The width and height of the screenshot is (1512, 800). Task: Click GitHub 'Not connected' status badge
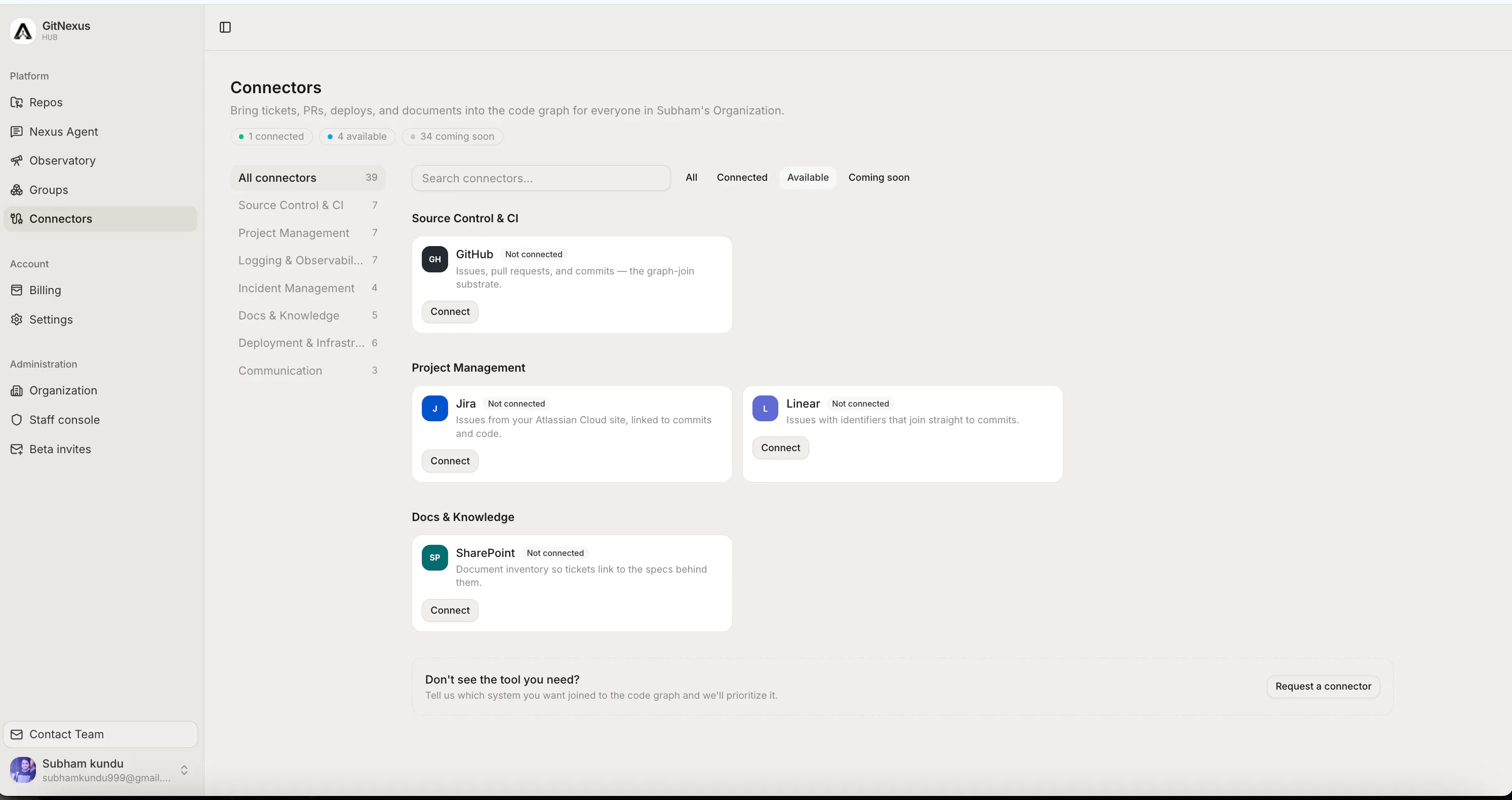(534, 254)
